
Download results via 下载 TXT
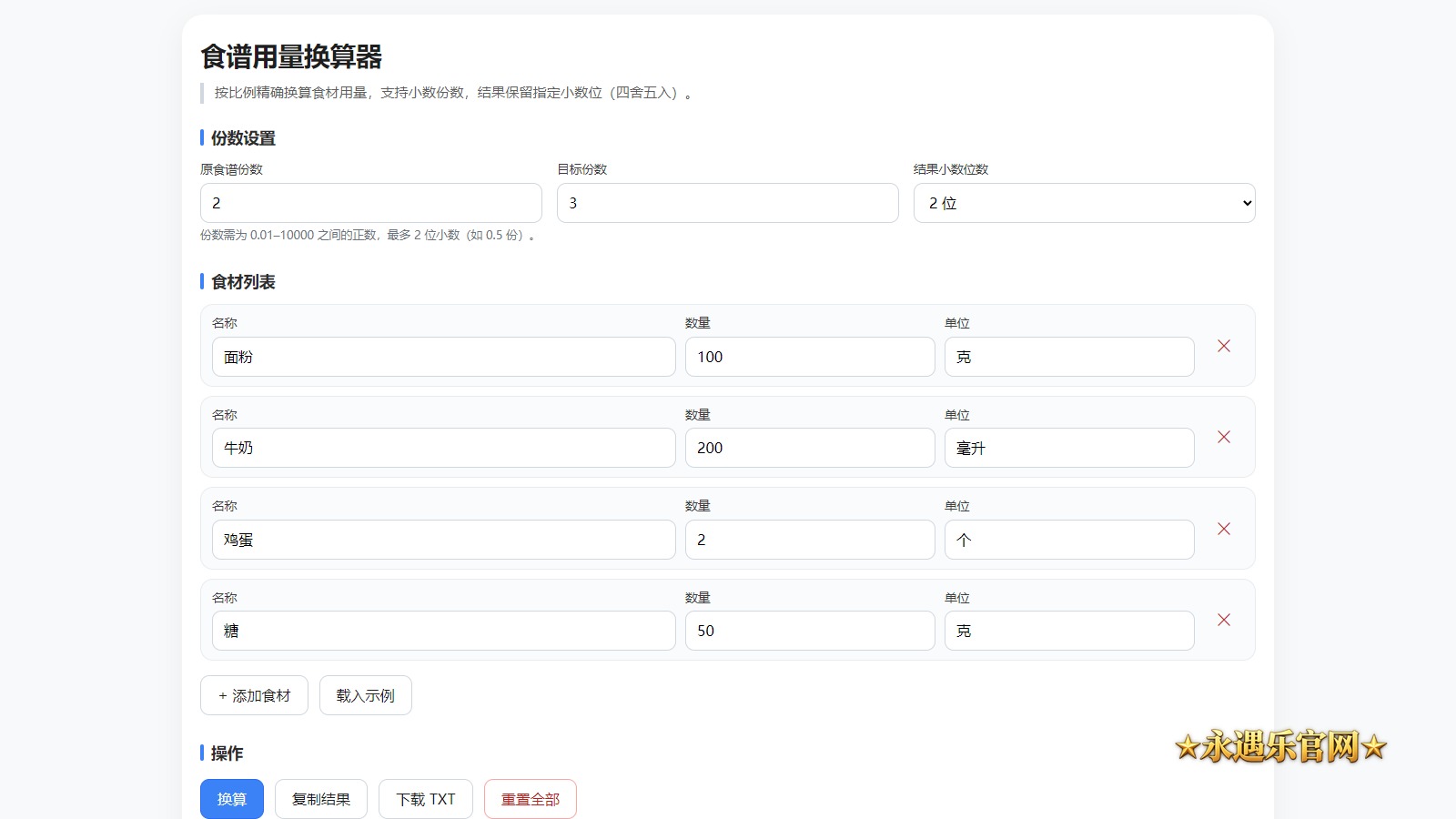[x=426, y=799]
